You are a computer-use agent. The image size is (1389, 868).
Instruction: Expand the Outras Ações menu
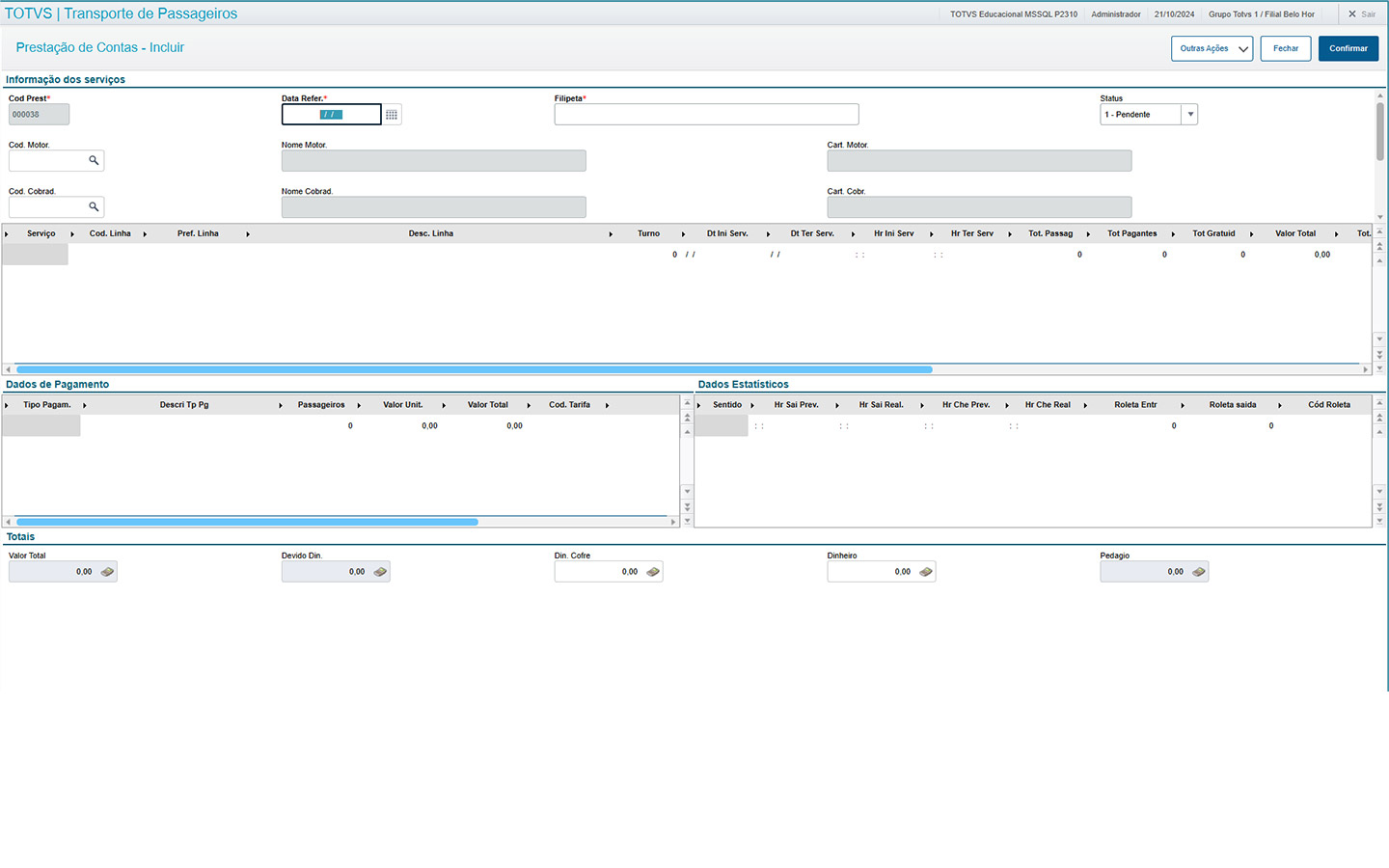(x=1212, y=48)
